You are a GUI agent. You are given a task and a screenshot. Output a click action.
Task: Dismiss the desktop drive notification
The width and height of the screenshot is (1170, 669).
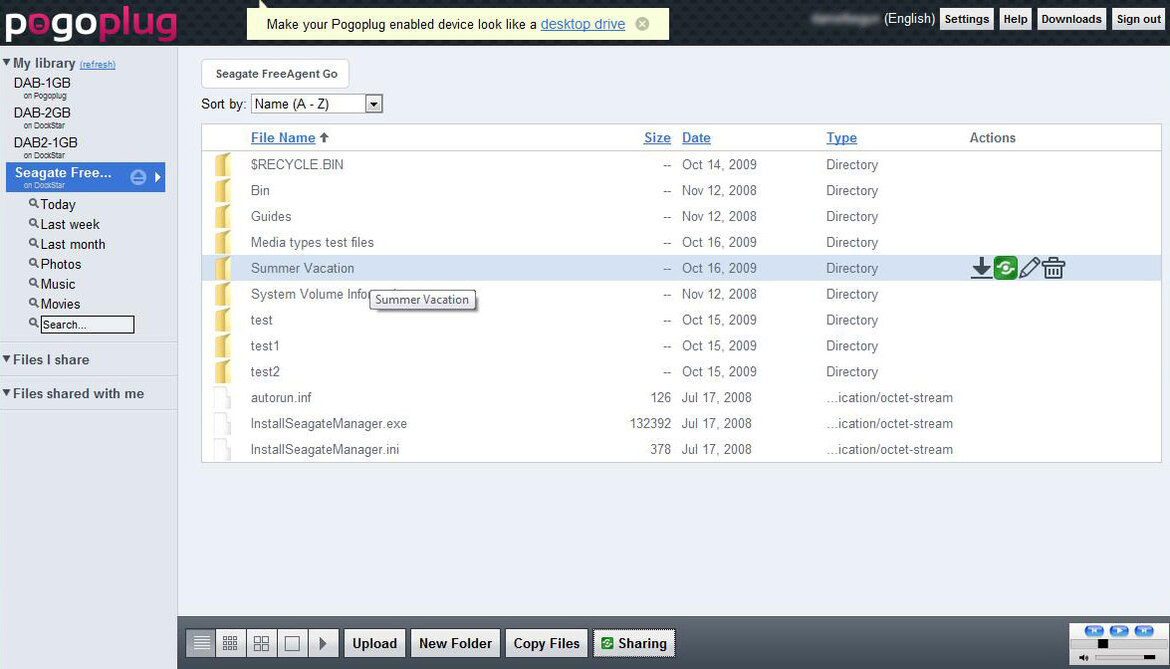(642, 24)
